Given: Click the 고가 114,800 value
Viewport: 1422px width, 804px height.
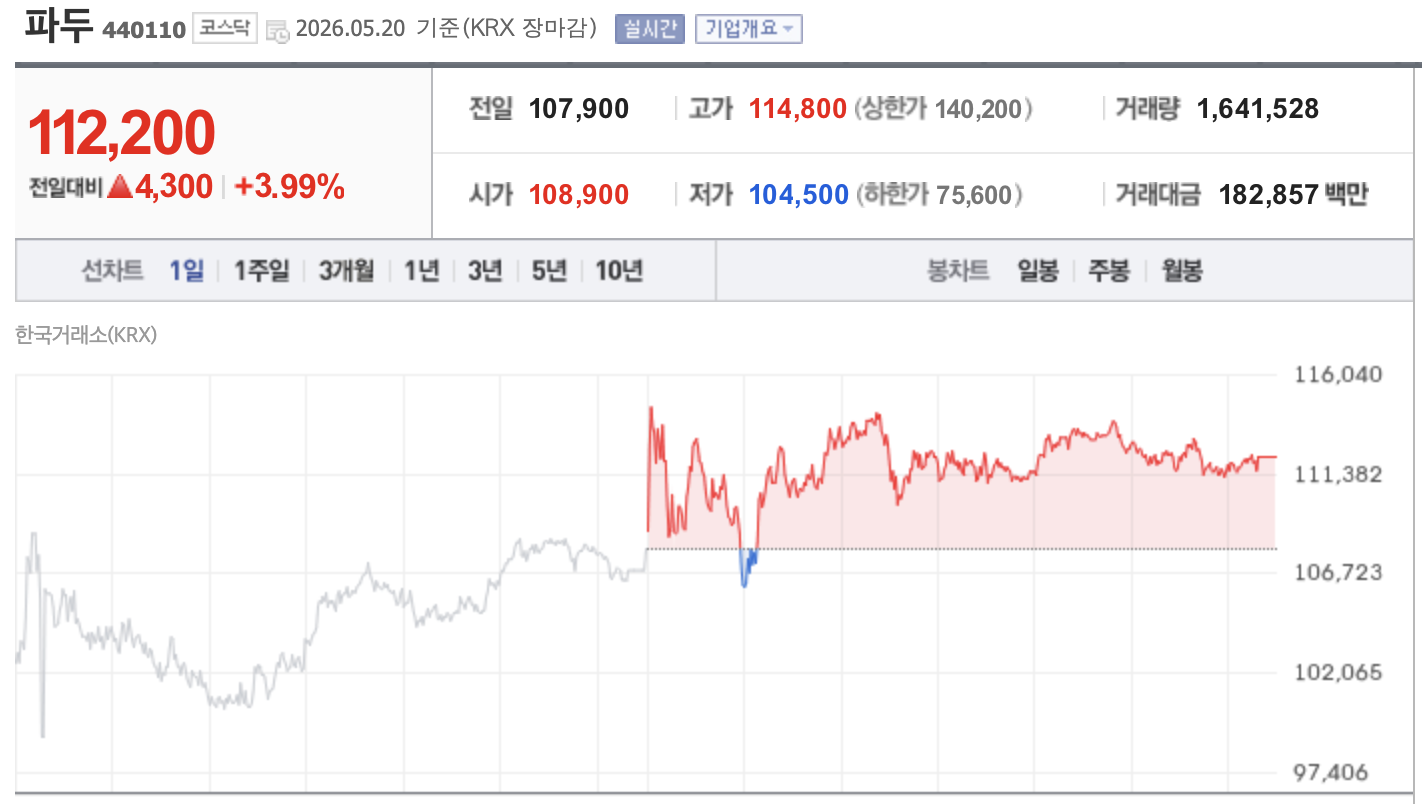Looking at the screenshot, I should pos(798,109).
